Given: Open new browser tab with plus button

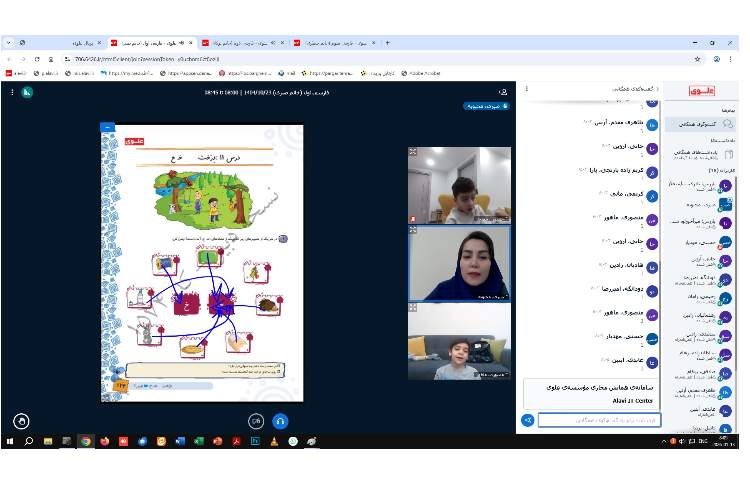Looking at the screenshot, I should (x=388, y=43).
